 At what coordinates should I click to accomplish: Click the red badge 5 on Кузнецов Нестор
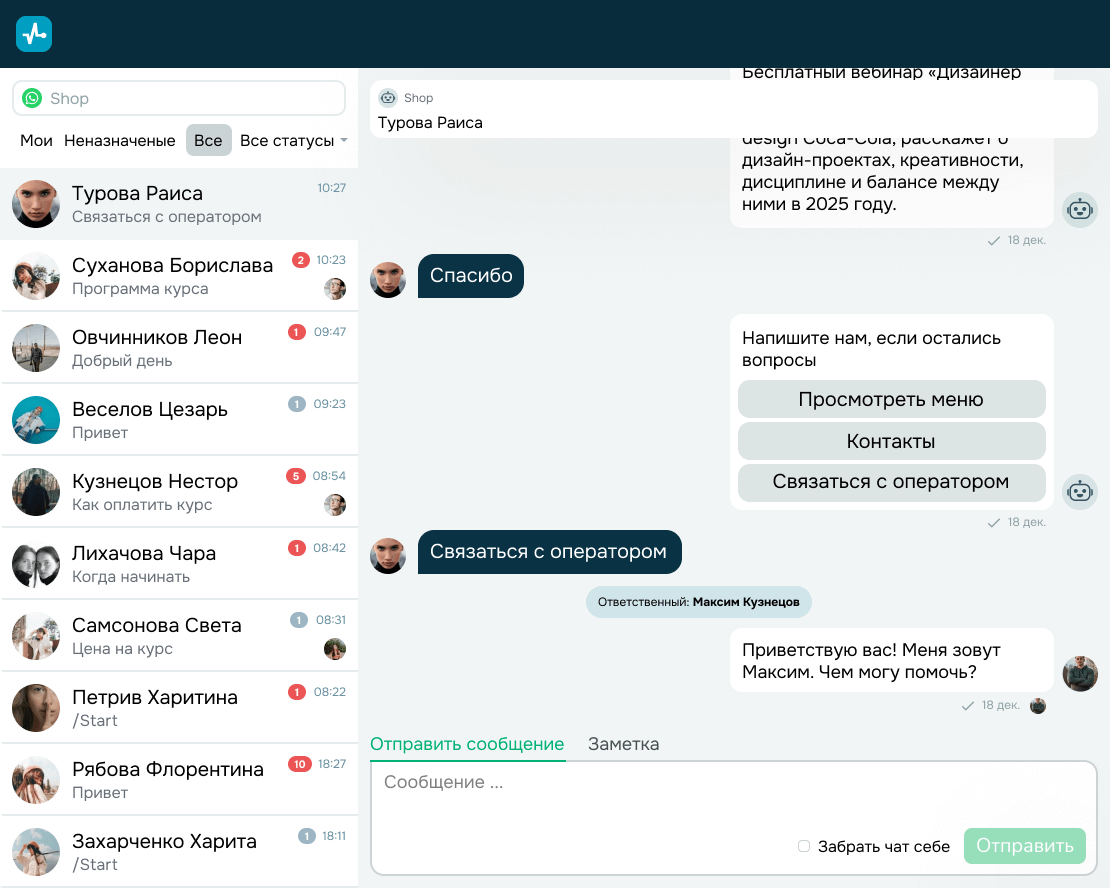[x=296, y=476]
